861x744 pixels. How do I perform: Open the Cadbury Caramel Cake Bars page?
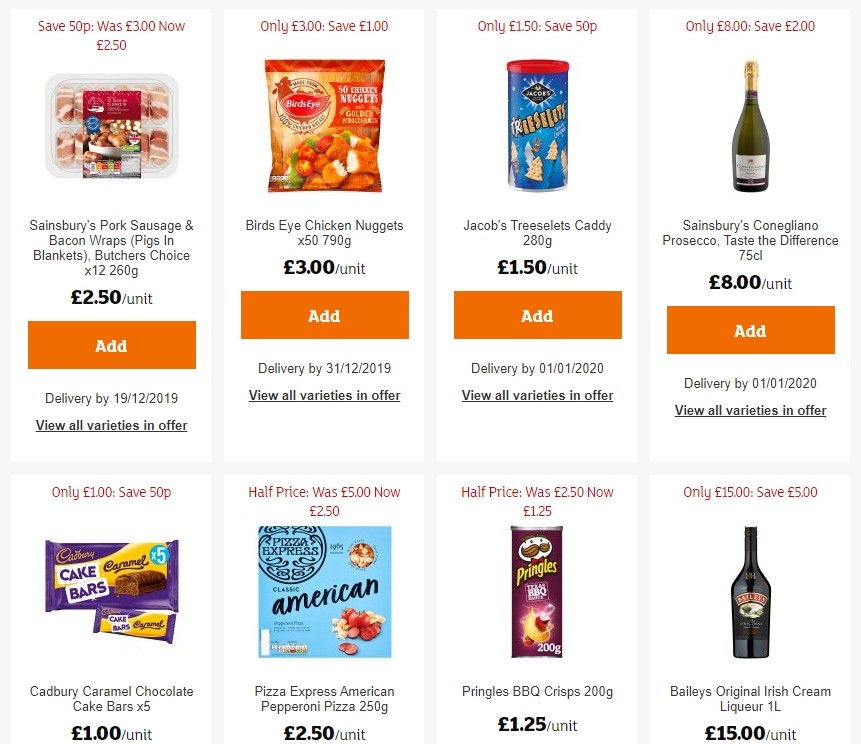111,698
